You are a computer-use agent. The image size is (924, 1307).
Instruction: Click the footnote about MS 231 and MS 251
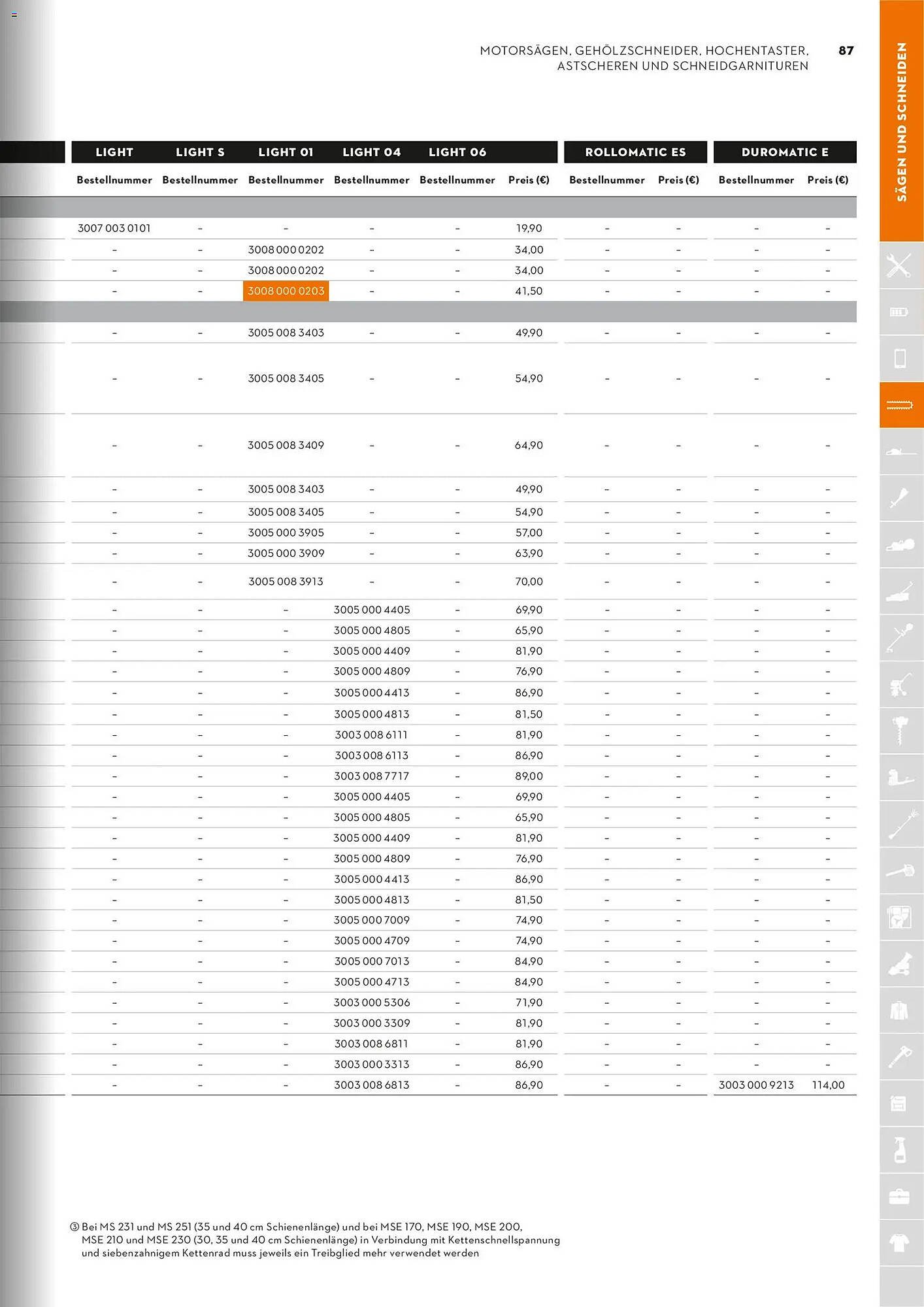(315, 1240)
